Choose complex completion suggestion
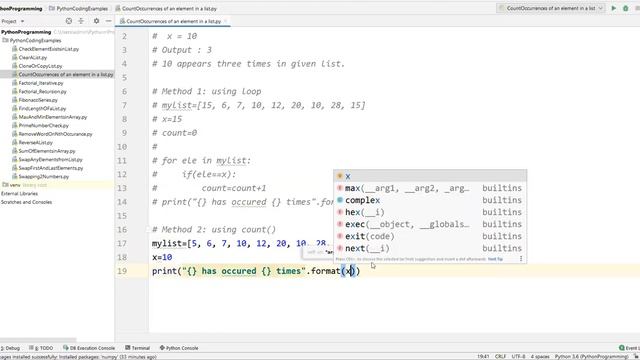 coord(430,200)
